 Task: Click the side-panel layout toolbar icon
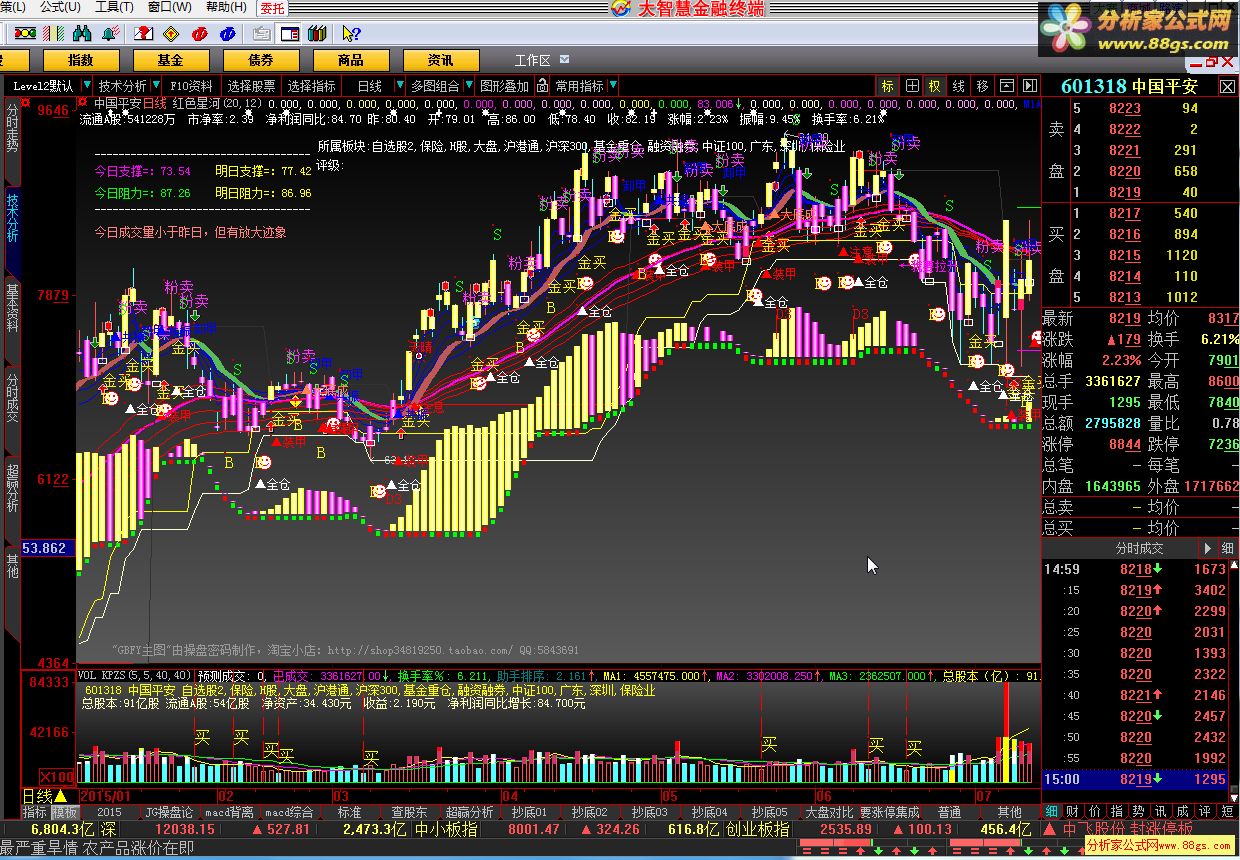pyautogui.click(x=289, y=33)
